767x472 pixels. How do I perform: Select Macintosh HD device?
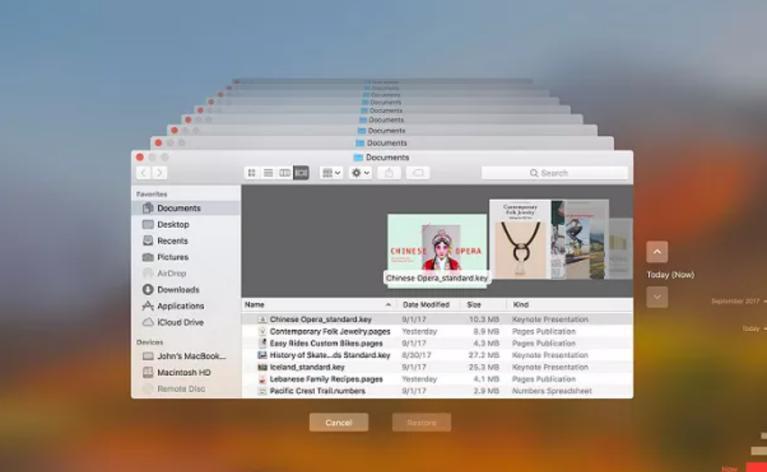coord(186,372)
